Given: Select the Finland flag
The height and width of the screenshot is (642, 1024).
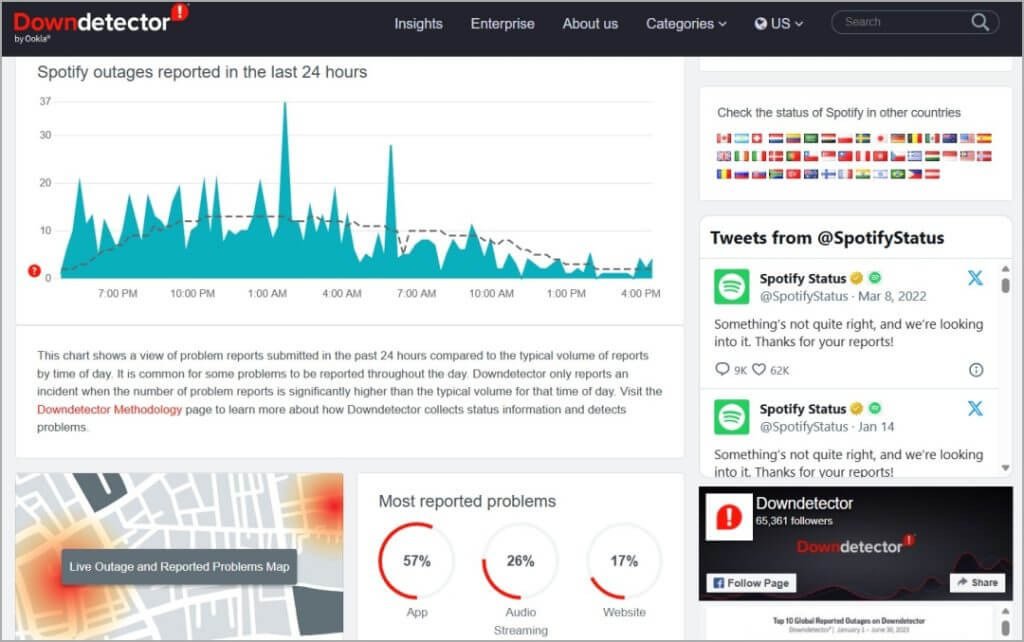Looking at the screenshot, I should pyautogui.click(x=828, y=174).
